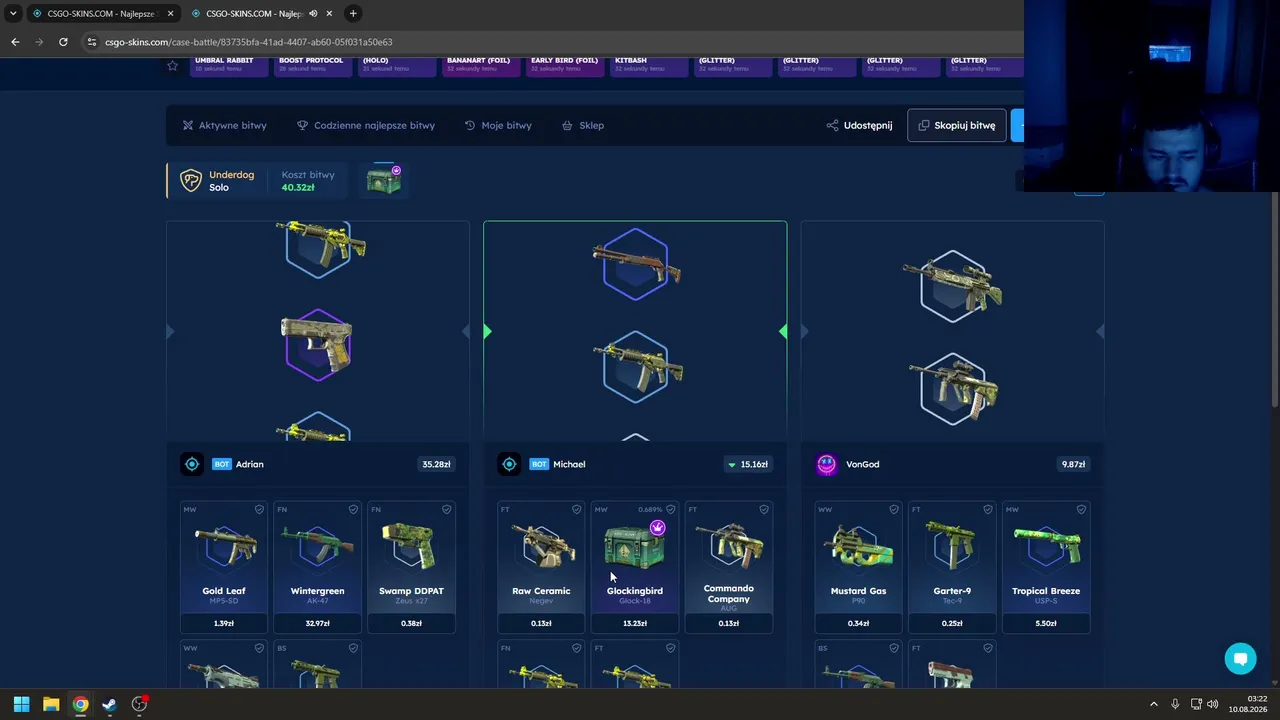This screenshot has width=1280, height=720.
Task: Click the BANANART (FOIL) recent drop tile
Action: point(481,66)
